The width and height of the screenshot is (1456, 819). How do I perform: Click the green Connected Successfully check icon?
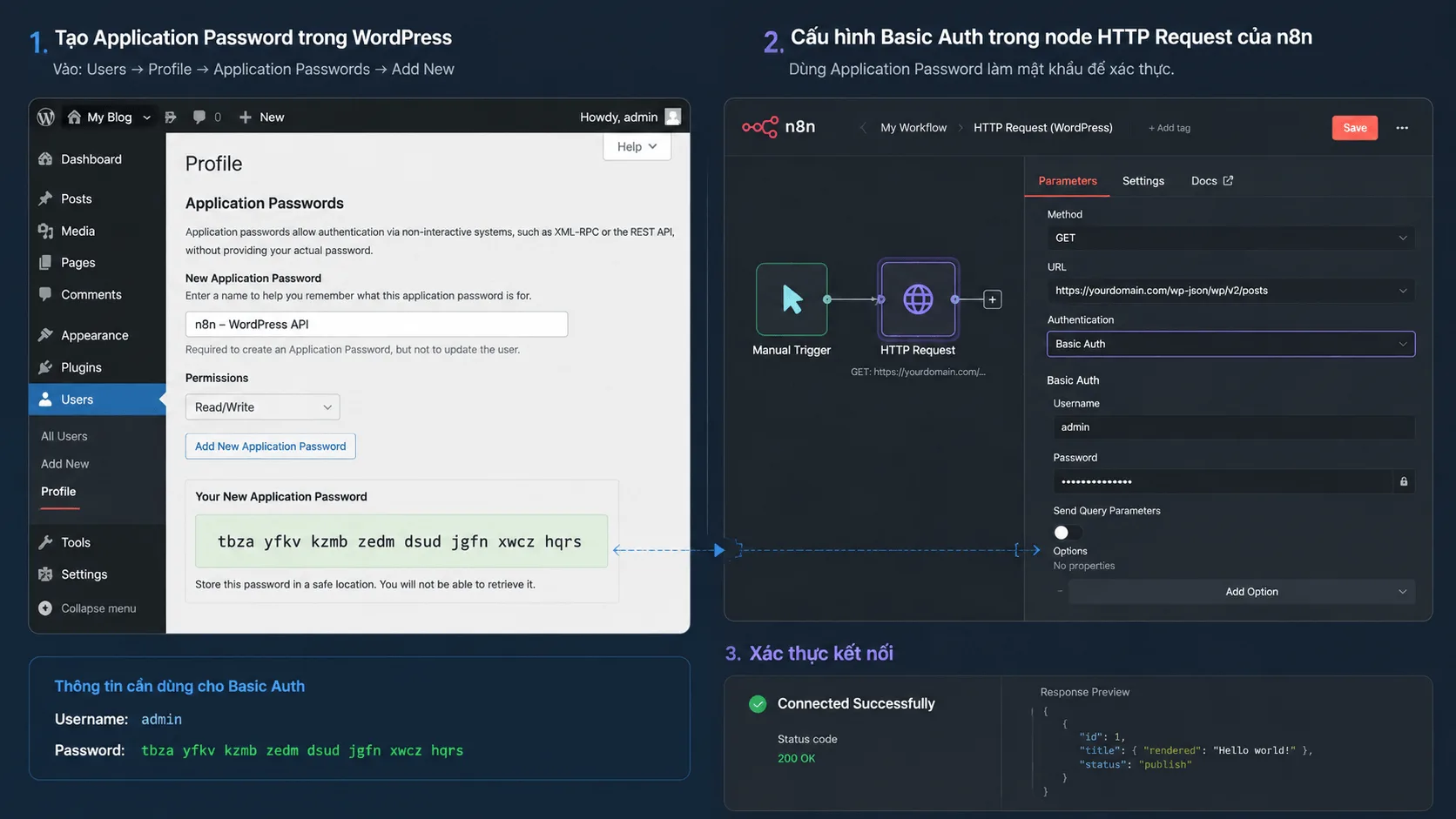pos(758,703)
